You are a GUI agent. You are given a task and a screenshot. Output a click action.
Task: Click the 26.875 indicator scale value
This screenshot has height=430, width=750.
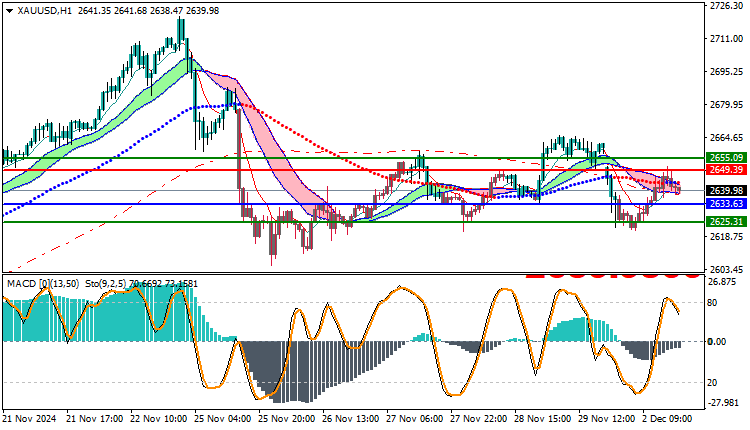click(722, 282)
